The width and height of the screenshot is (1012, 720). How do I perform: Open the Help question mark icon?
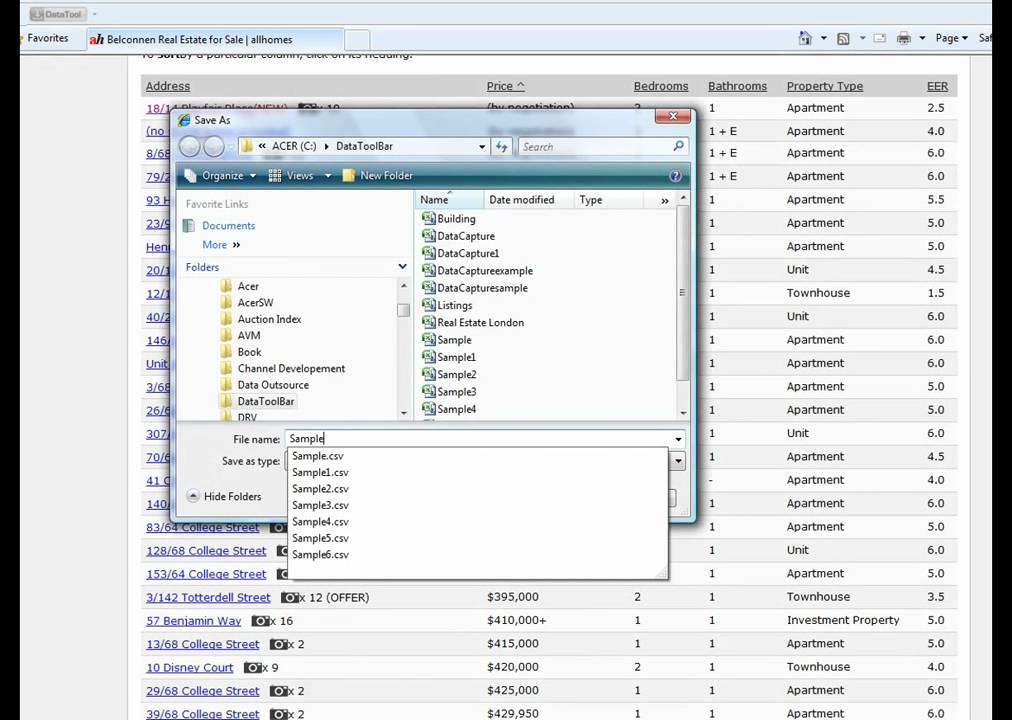[675, 175]
